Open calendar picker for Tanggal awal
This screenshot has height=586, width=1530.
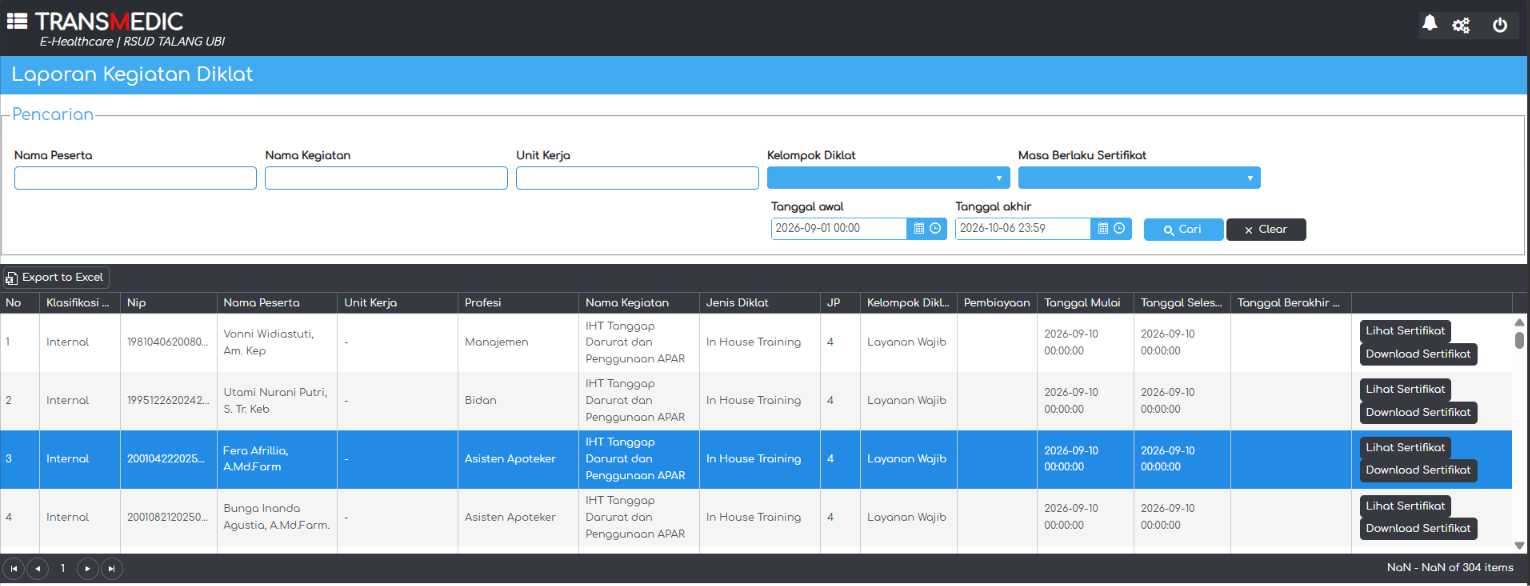point(919,229)
